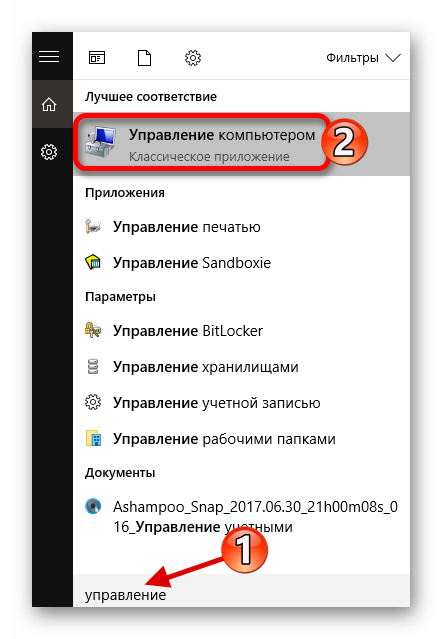Filter results by Apps icon
The width and height of the screenshot is (442, 639).
pyautogui.click(x=97, y=58)
